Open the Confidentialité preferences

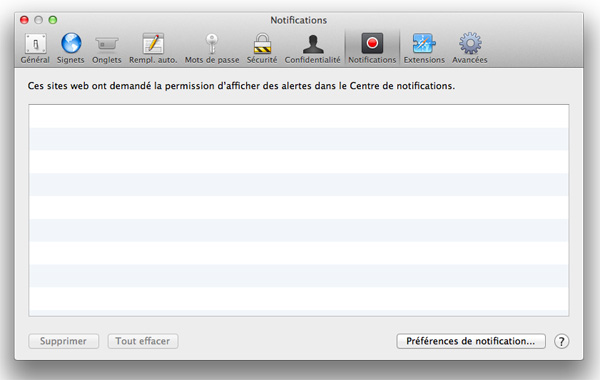click(313, 48)
